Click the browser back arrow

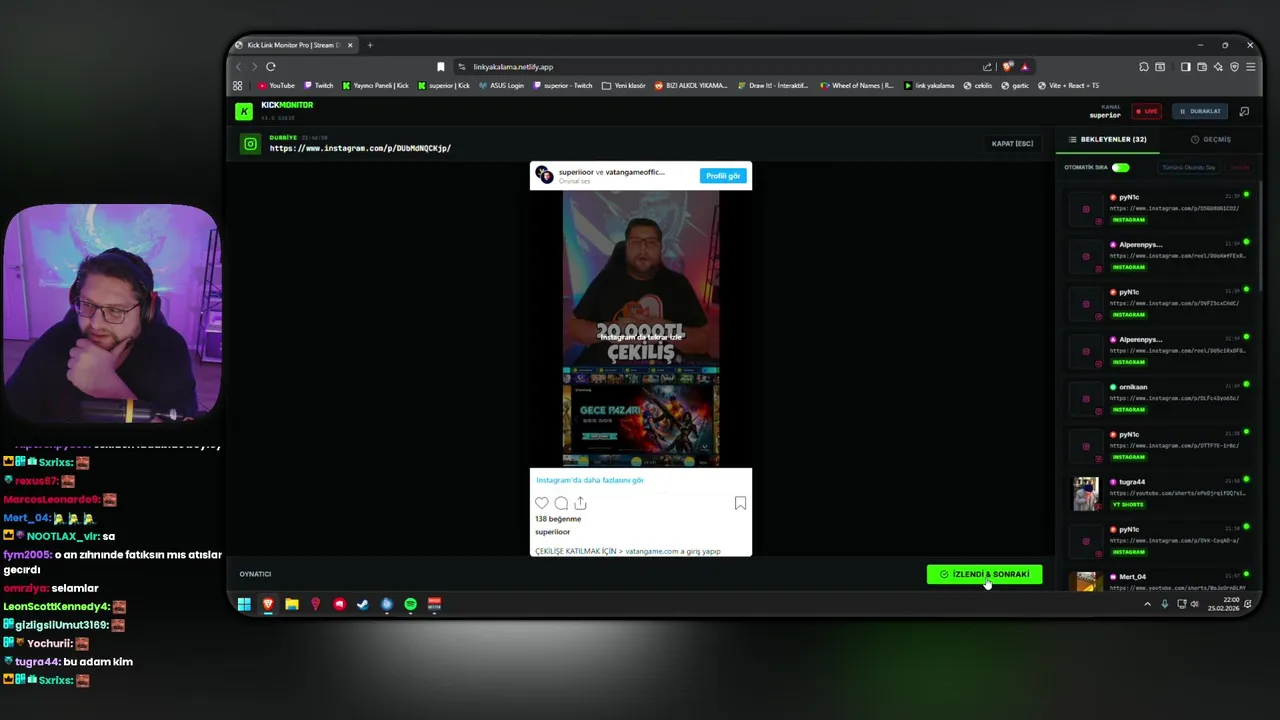238,67
